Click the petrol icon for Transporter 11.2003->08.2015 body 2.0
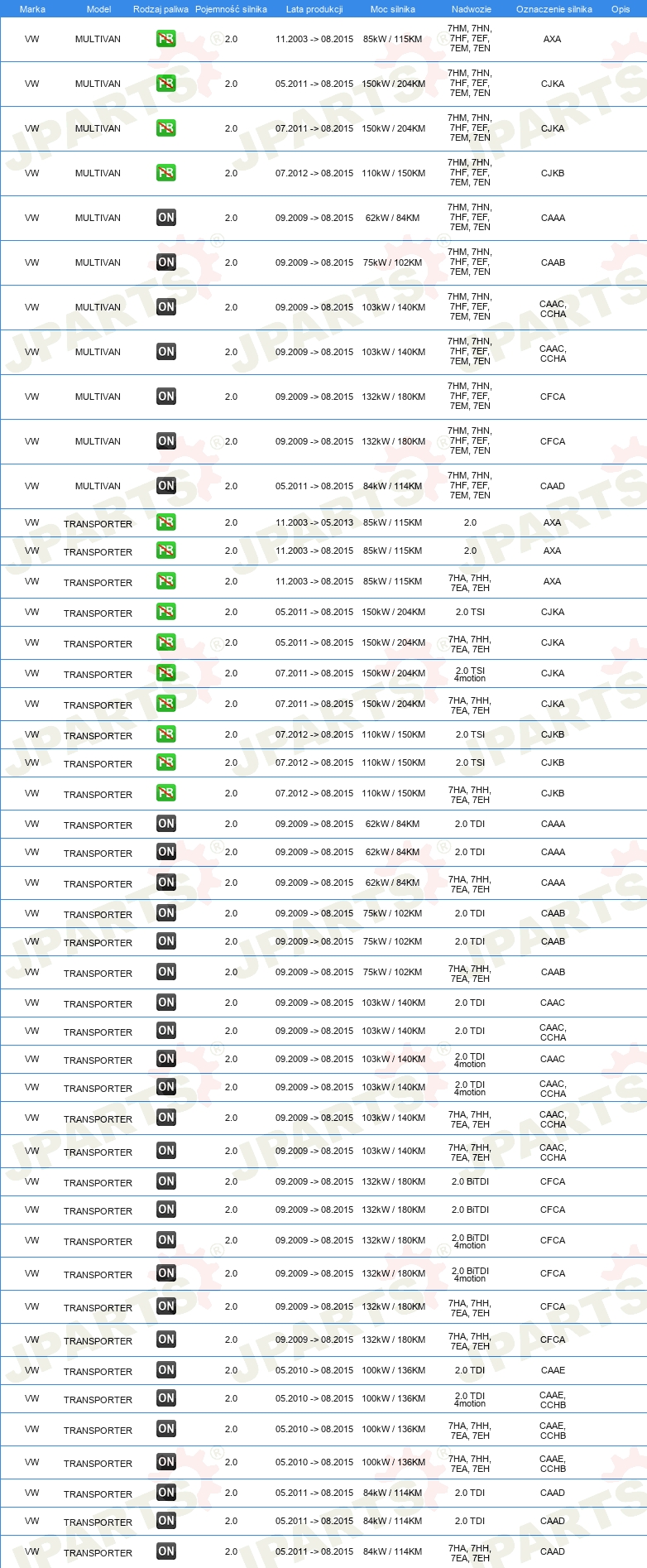The height and width of the screenshot is (1568, 647). pos(166,551)
